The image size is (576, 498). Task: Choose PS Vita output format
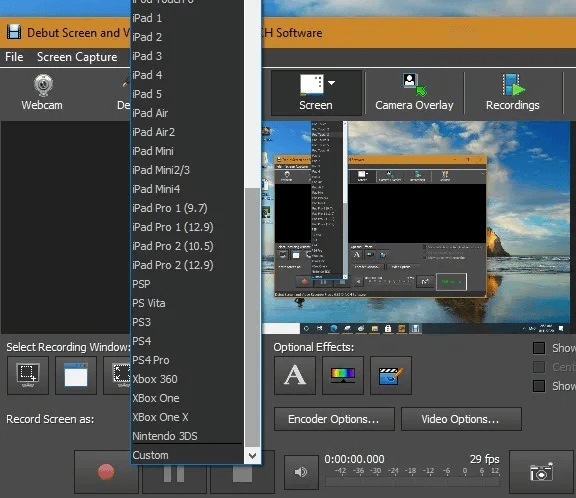point(187,303)
